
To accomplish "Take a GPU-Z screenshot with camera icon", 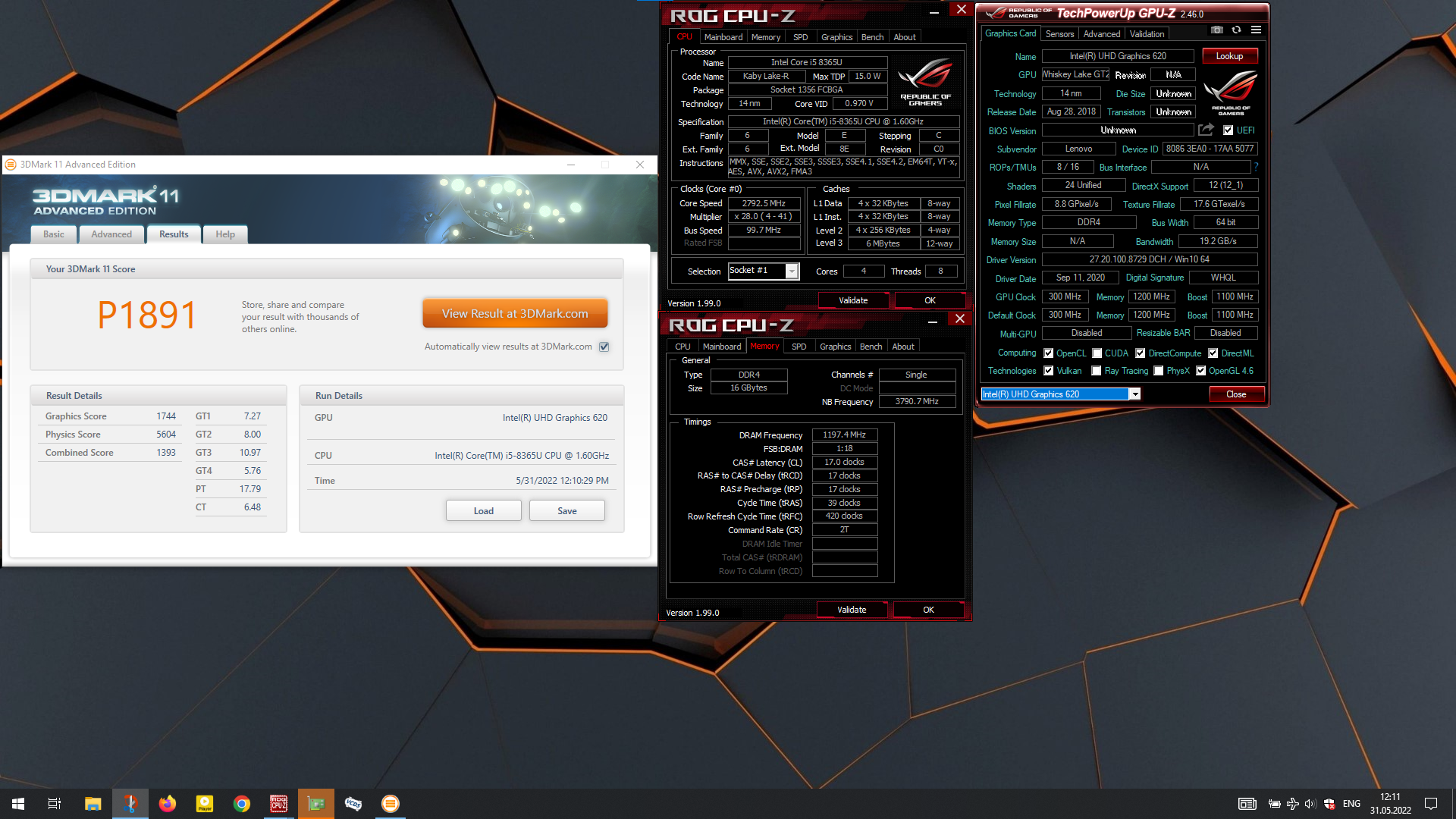I will coord(1216,30).
